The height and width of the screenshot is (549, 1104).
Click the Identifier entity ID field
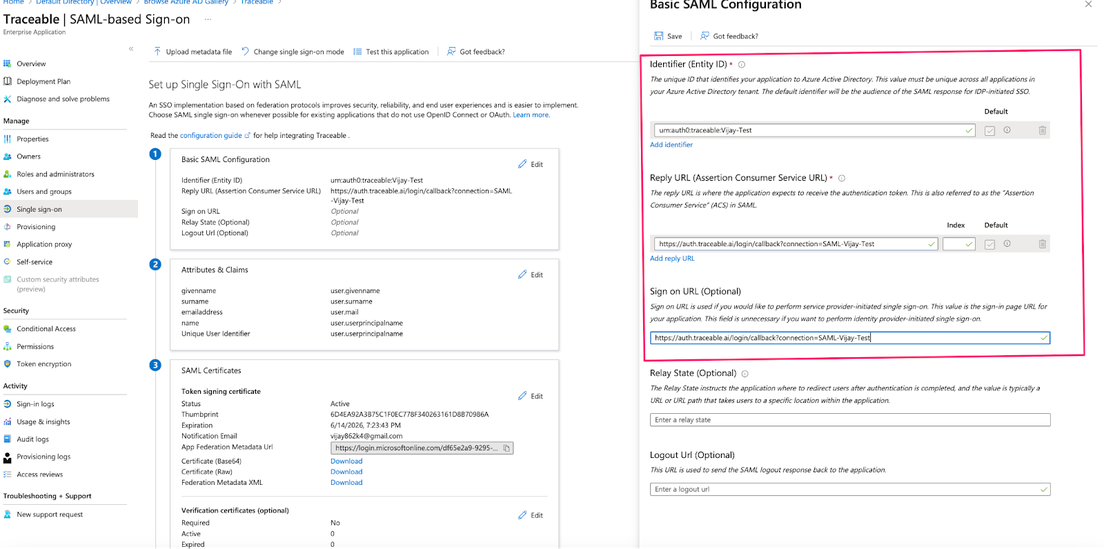[x=815, y=130]
